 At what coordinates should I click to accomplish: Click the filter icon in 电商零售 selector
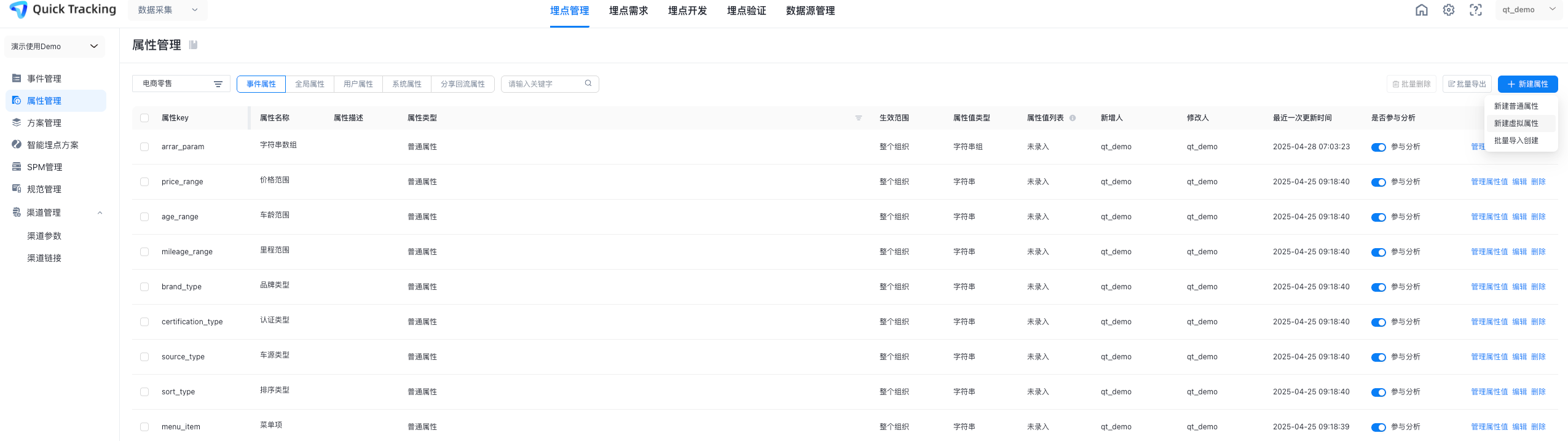[x=218, y=84]
